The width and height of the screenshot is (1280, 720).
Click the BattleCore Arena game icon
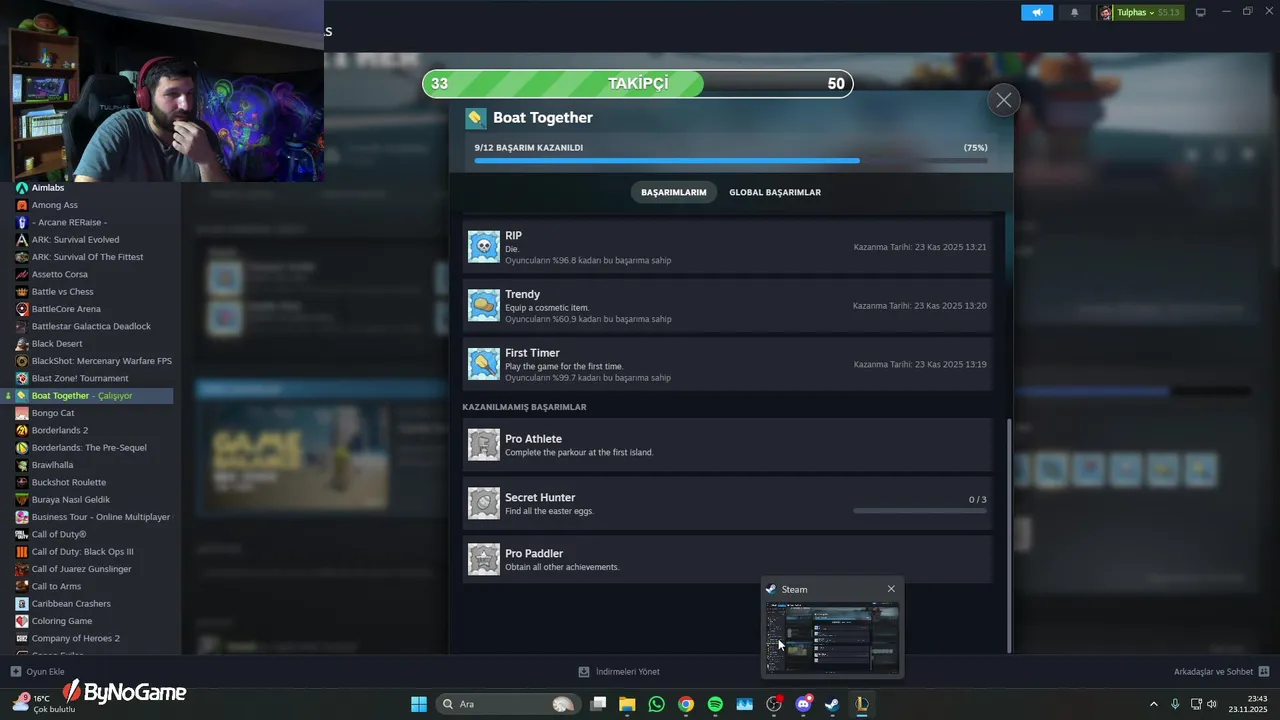click(x=22, y=309)
